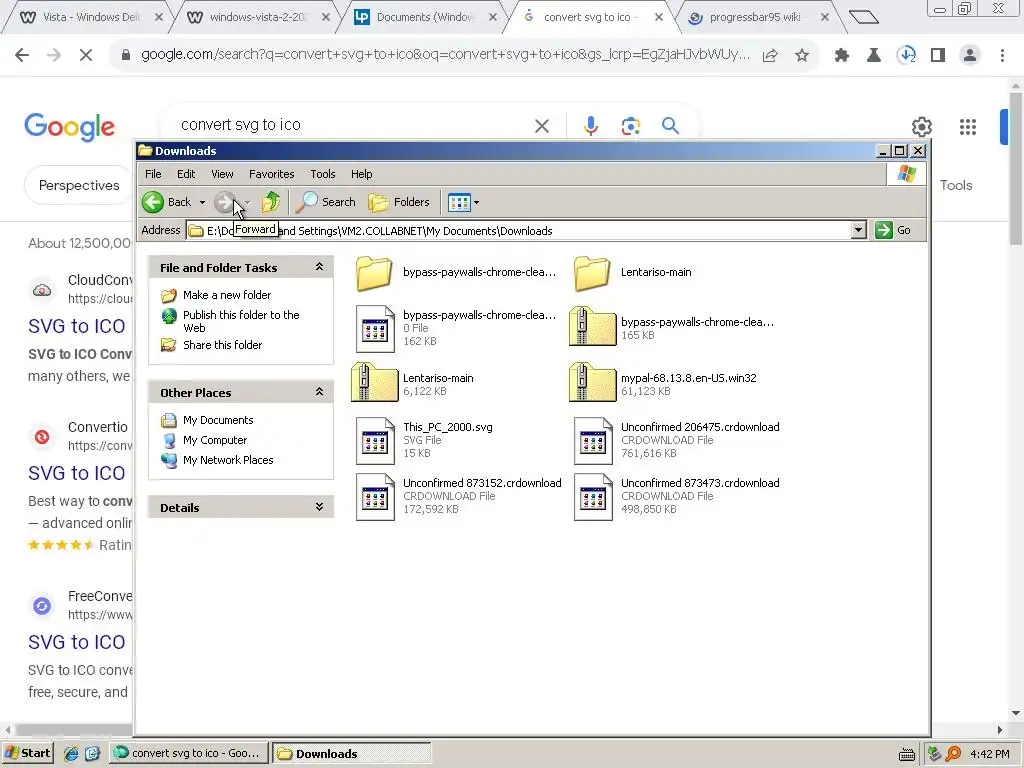
Task: Click the Windows Start button
Action: pyautogui.click(x=27, y=753)
